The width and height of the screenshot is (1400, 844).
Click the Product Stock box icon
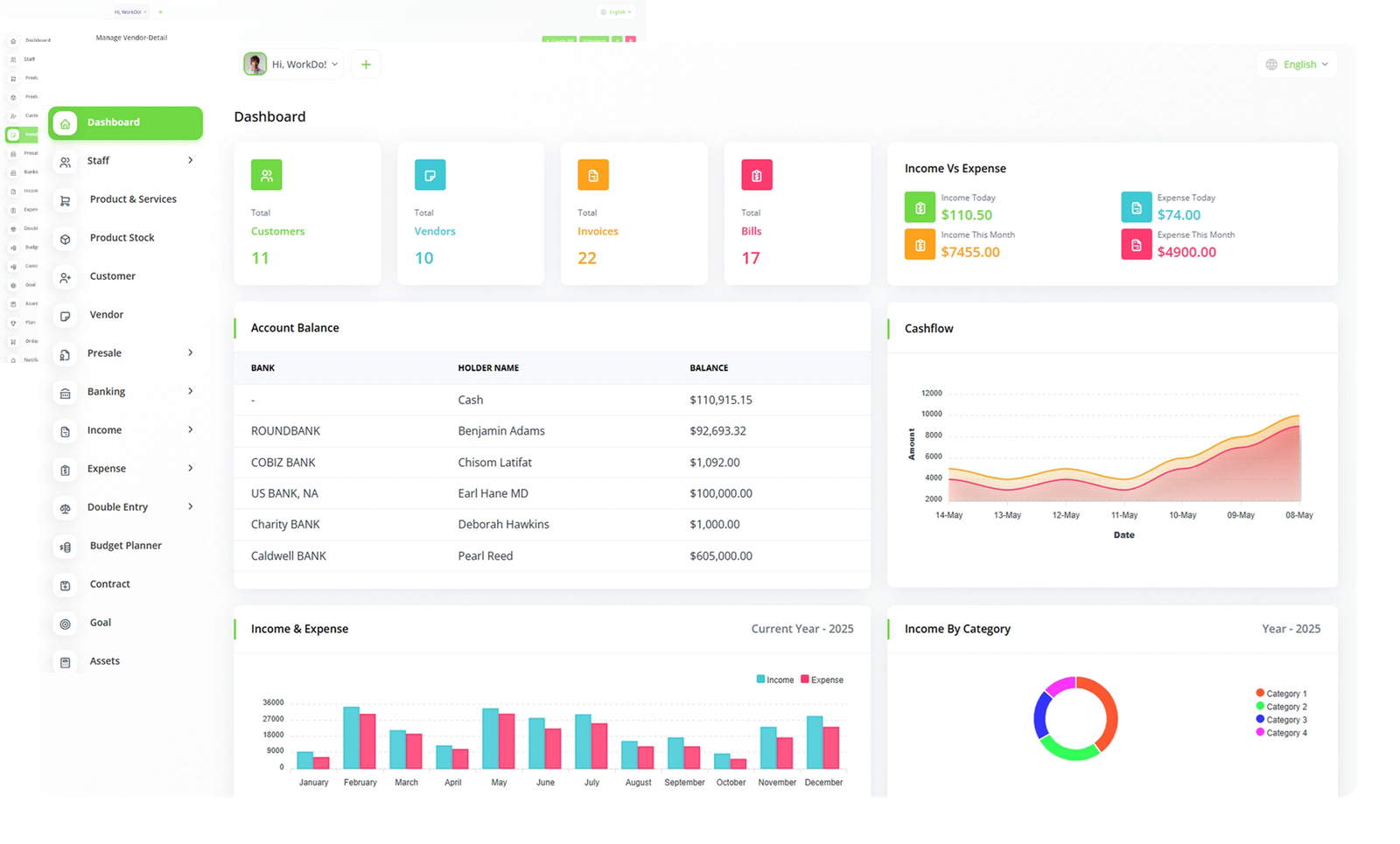66,239
